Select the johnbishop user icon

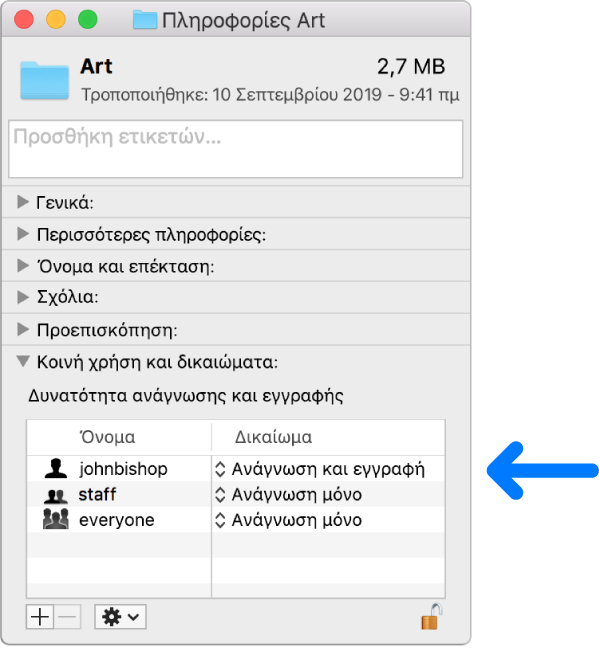(x=55, y=469)
